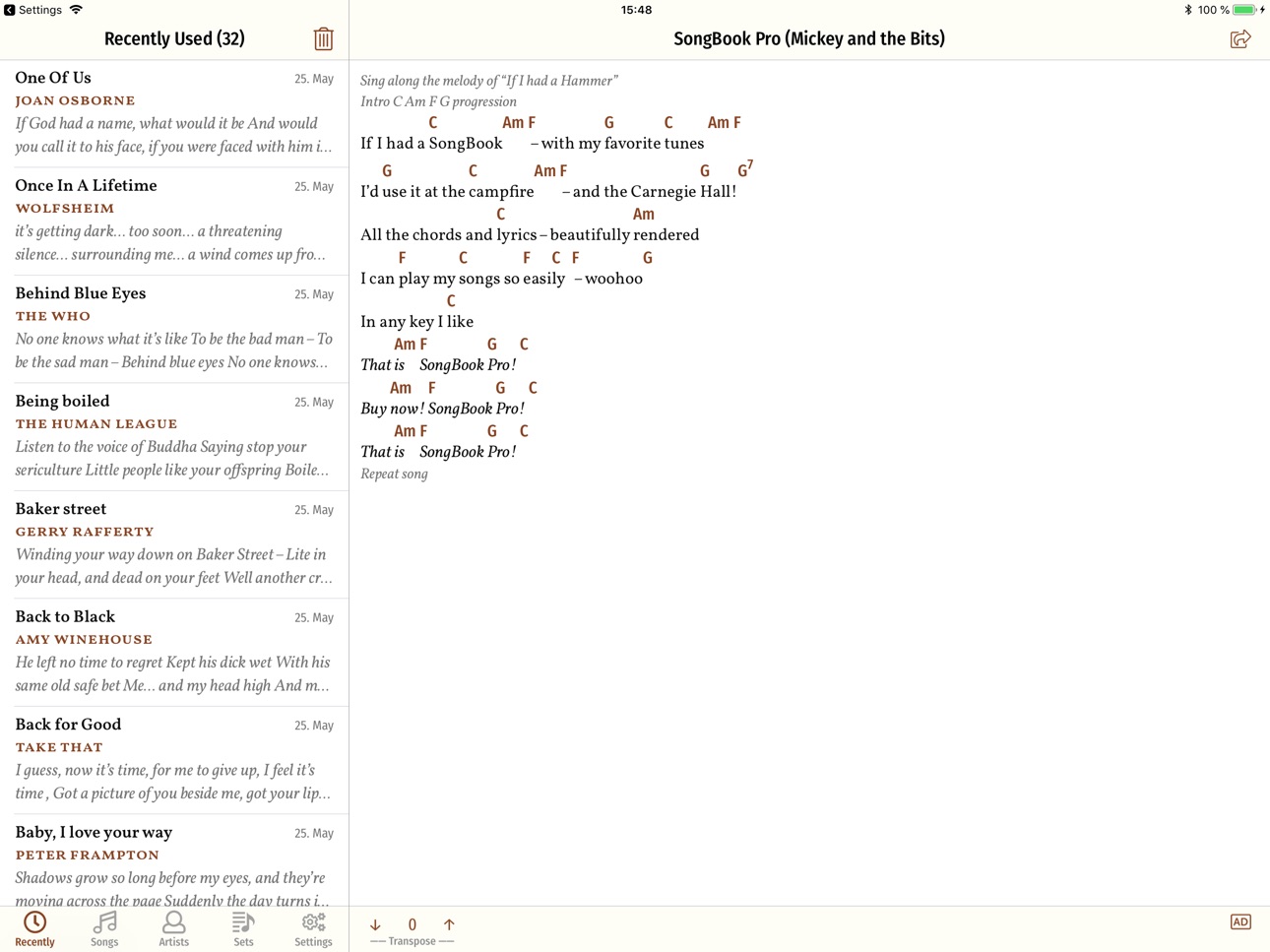Tap the Repeat song note
The image size is (1270, 952).
click(394, 475)
